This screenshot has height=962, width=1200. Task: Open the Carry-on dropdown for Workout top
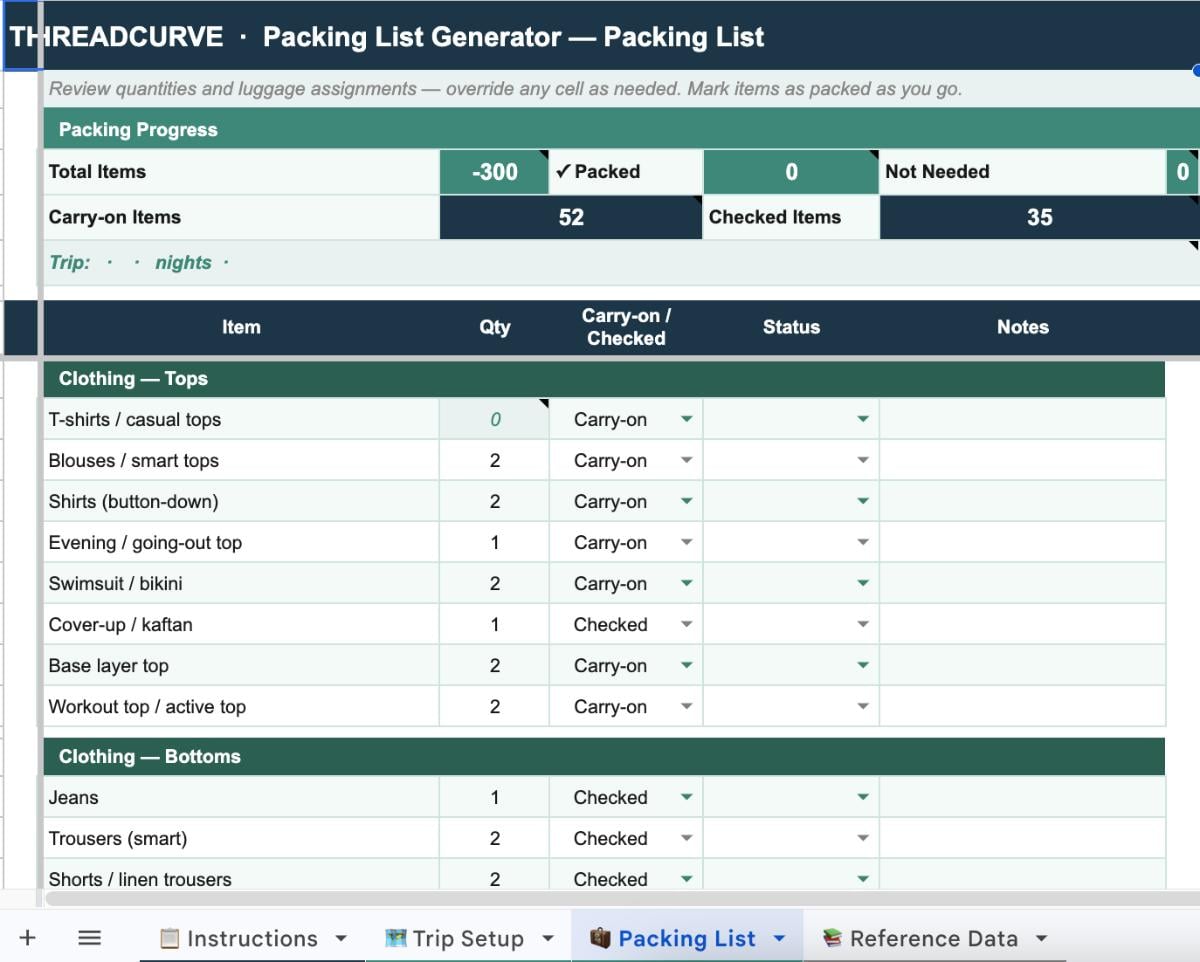tap(688, 706)
